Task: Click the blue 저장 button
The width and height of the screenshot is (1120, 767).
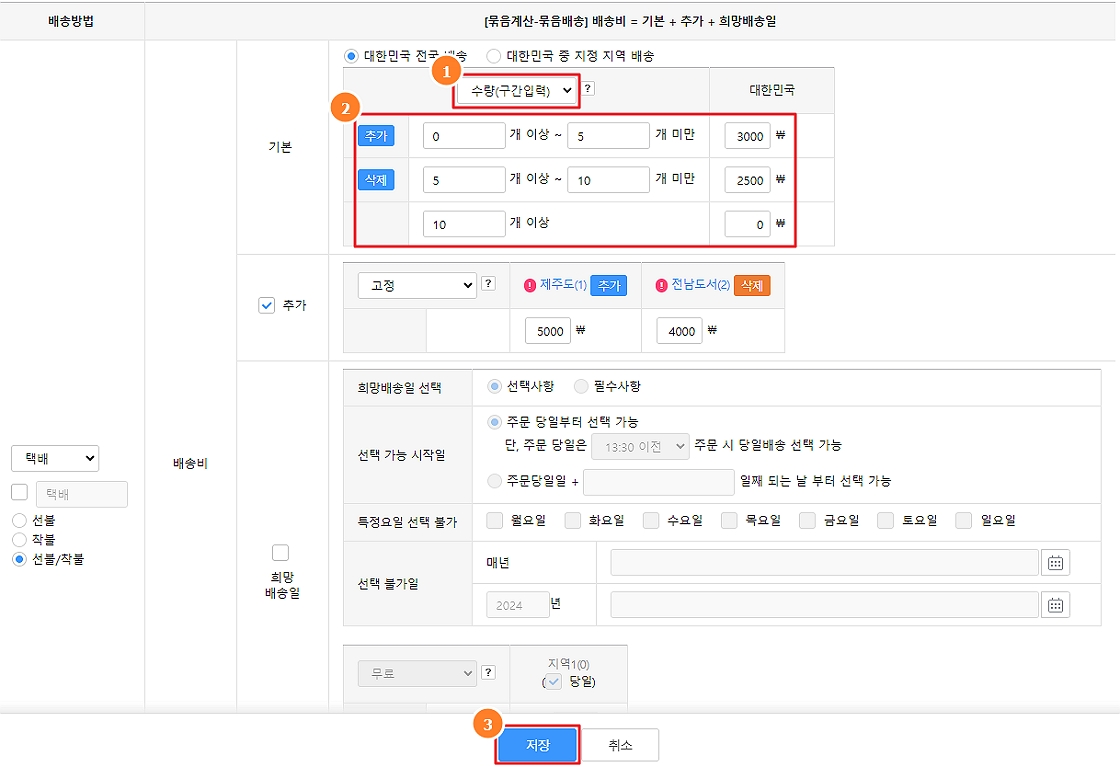Action: (x=537, y=745)
